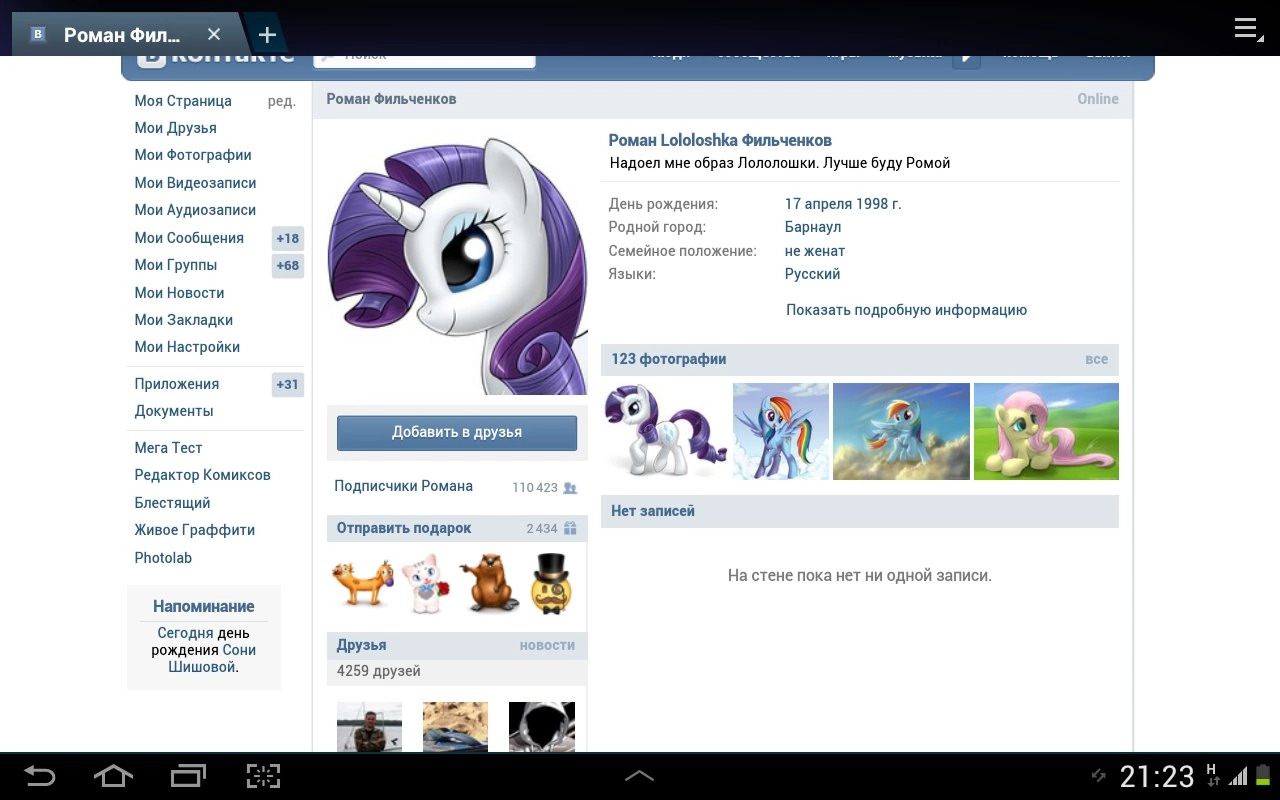Open Мои Видеозаписи
The image size is (1280, 800).
[196, 183]
